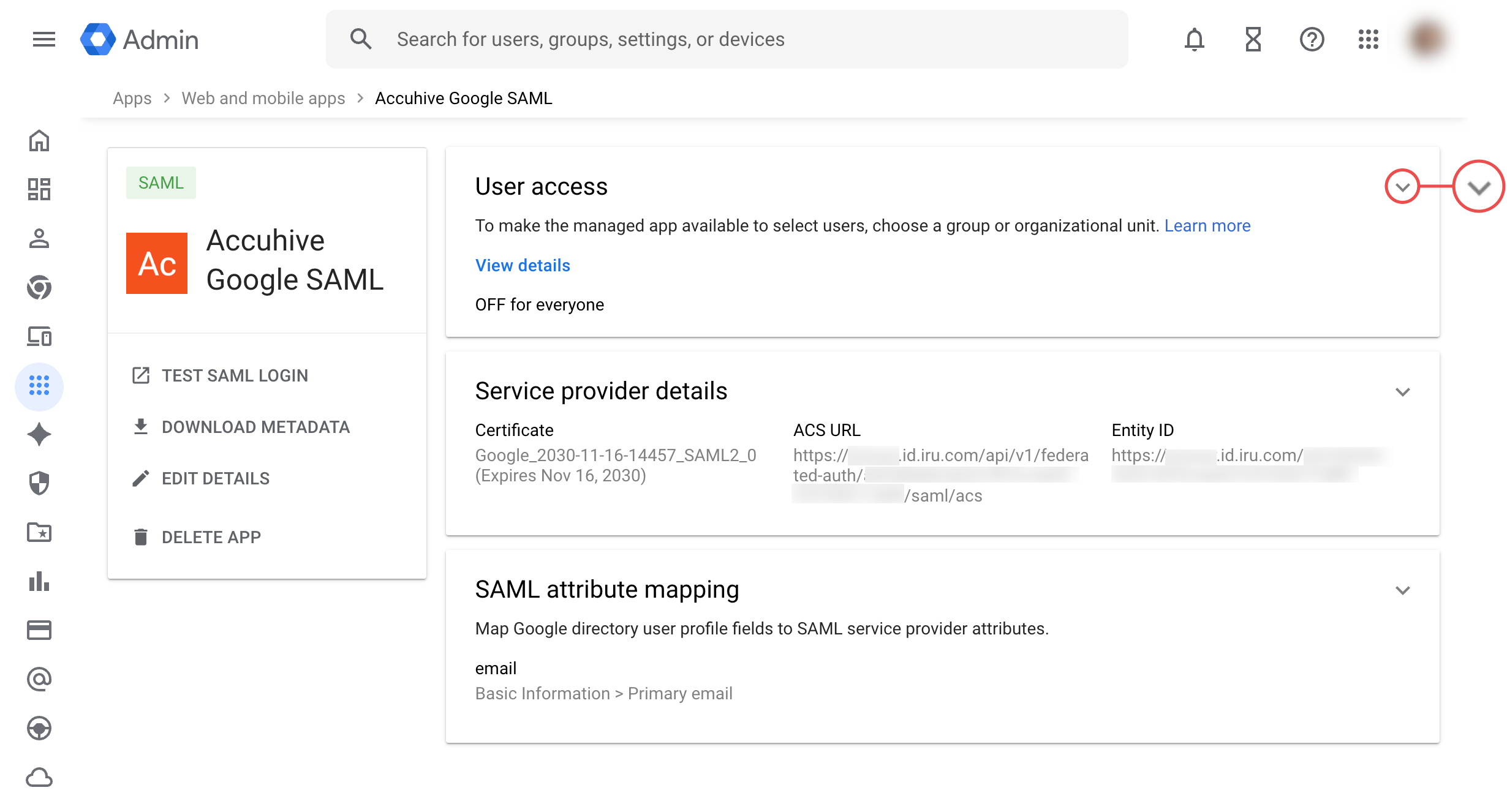Image resolution: width=1507 pixels, height=812 pixels.
Task: Open the cloud icon in sidebar
Action: tap(39, 777)
